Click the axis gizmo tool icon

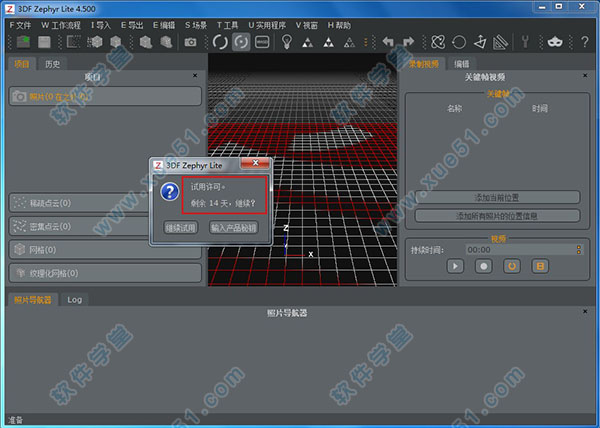click(480, 42)
